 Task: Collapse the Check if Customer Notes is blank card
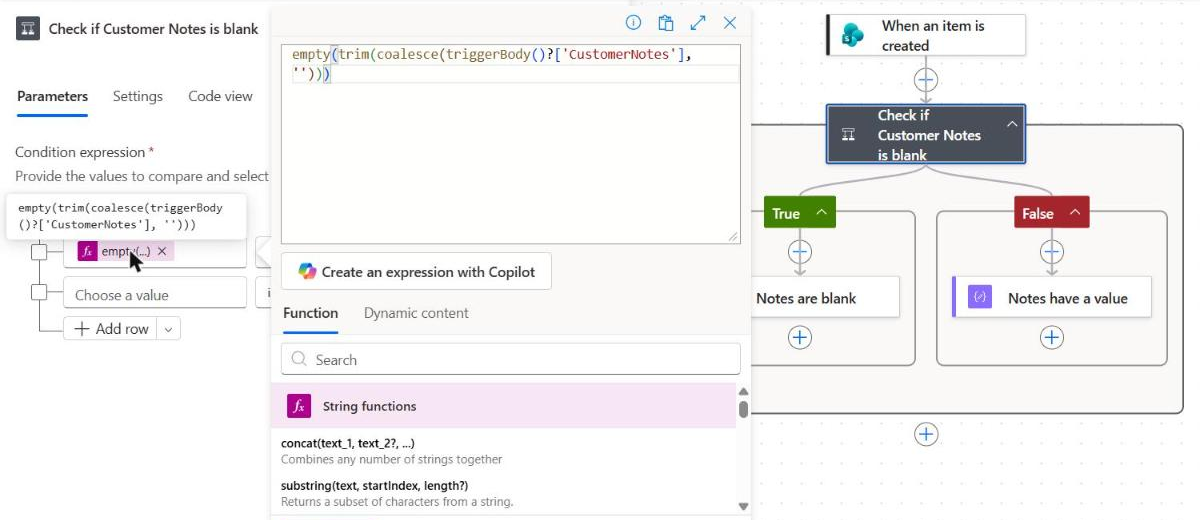pyautogui.click(x=1011, y=124)
